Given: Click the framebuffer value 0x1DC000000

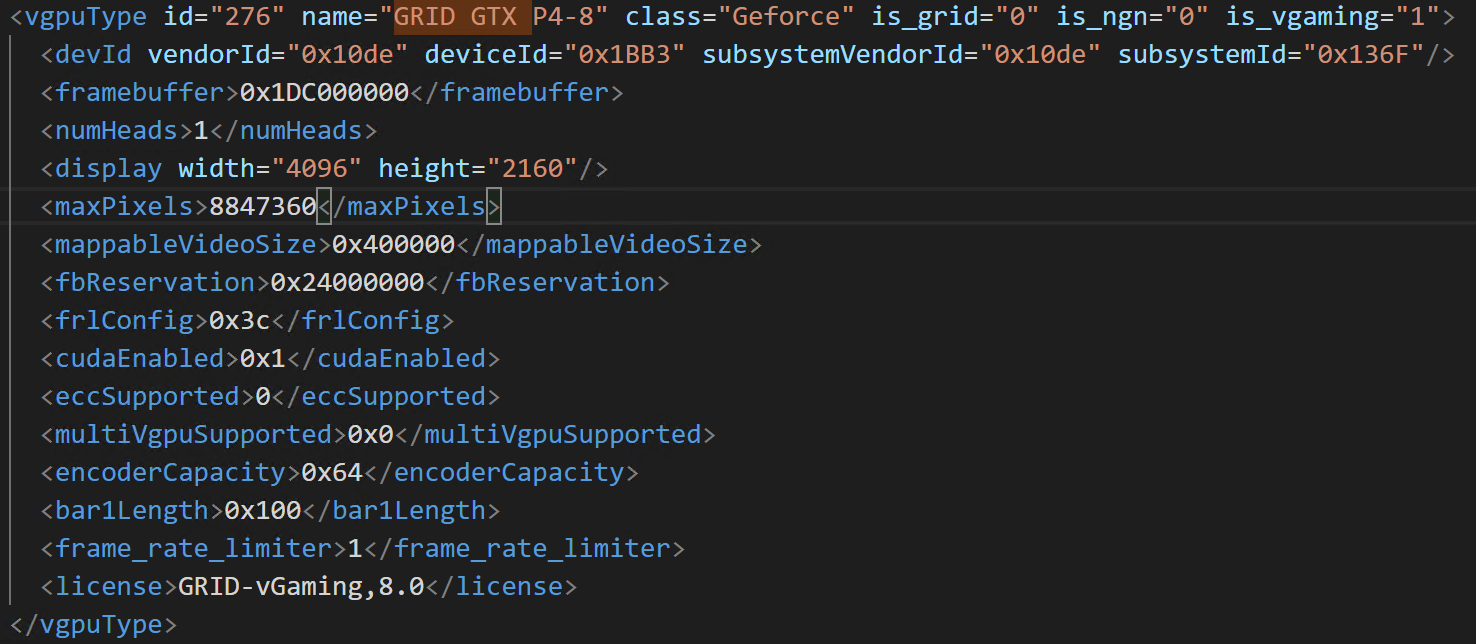Looking at the screenshot, I should [325, 92].
